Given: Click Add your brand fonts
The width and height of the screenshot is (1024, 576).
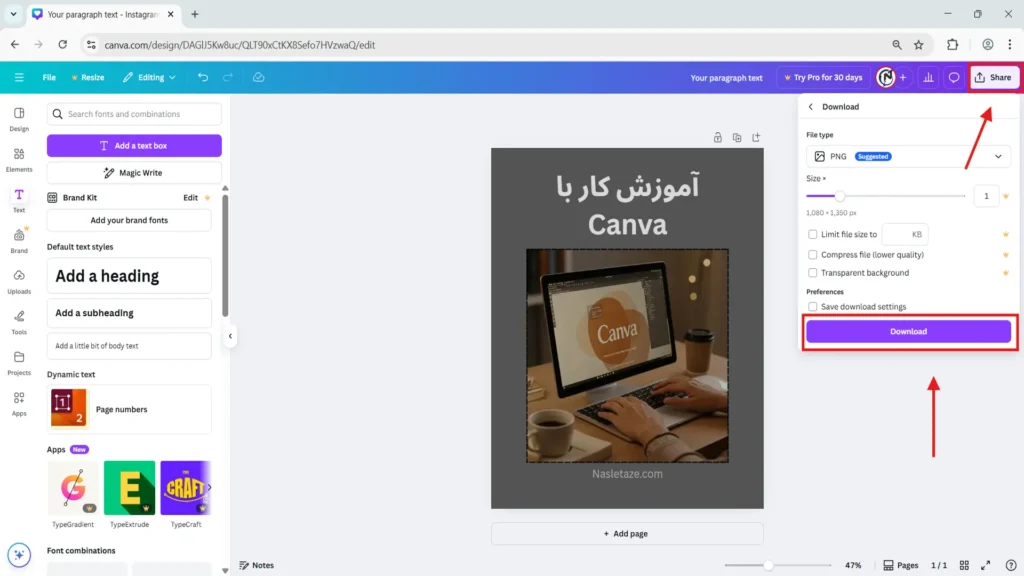Looking at the screenshot, I should 129,220.
